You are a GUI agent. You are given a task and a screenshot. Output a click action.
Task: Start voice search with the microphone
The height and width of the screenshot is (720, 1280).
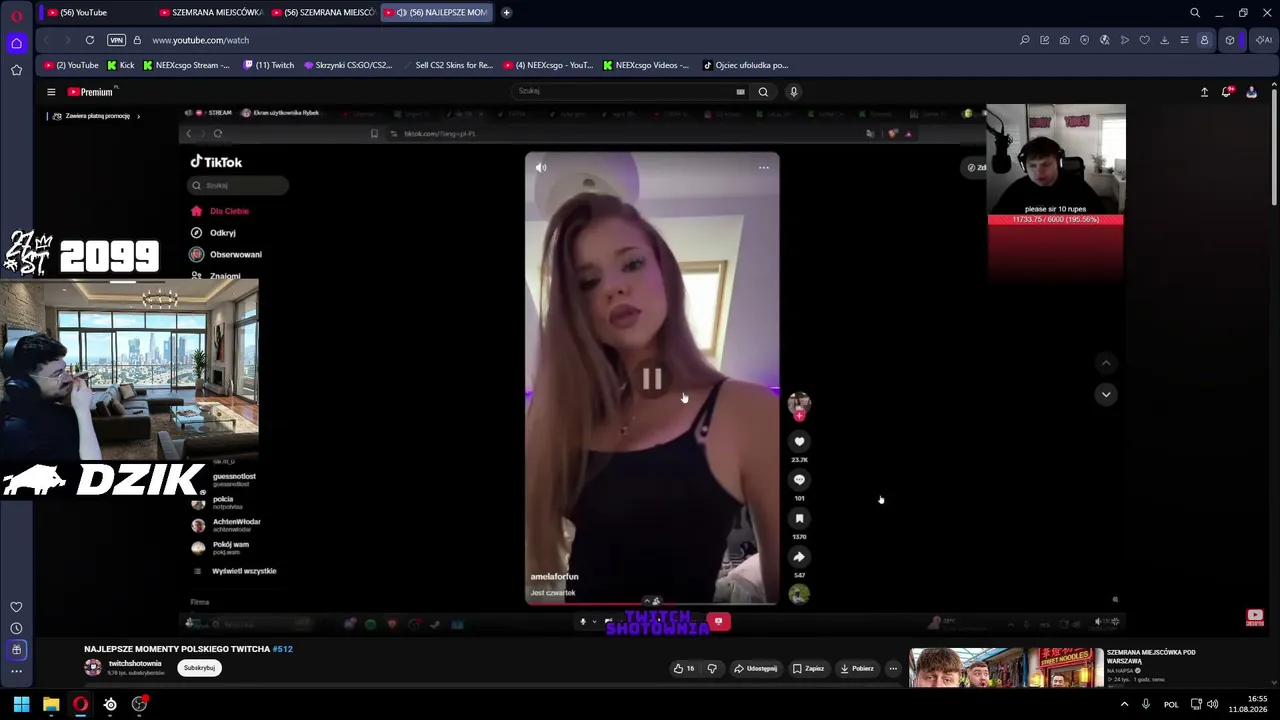[x=794, y=92]
